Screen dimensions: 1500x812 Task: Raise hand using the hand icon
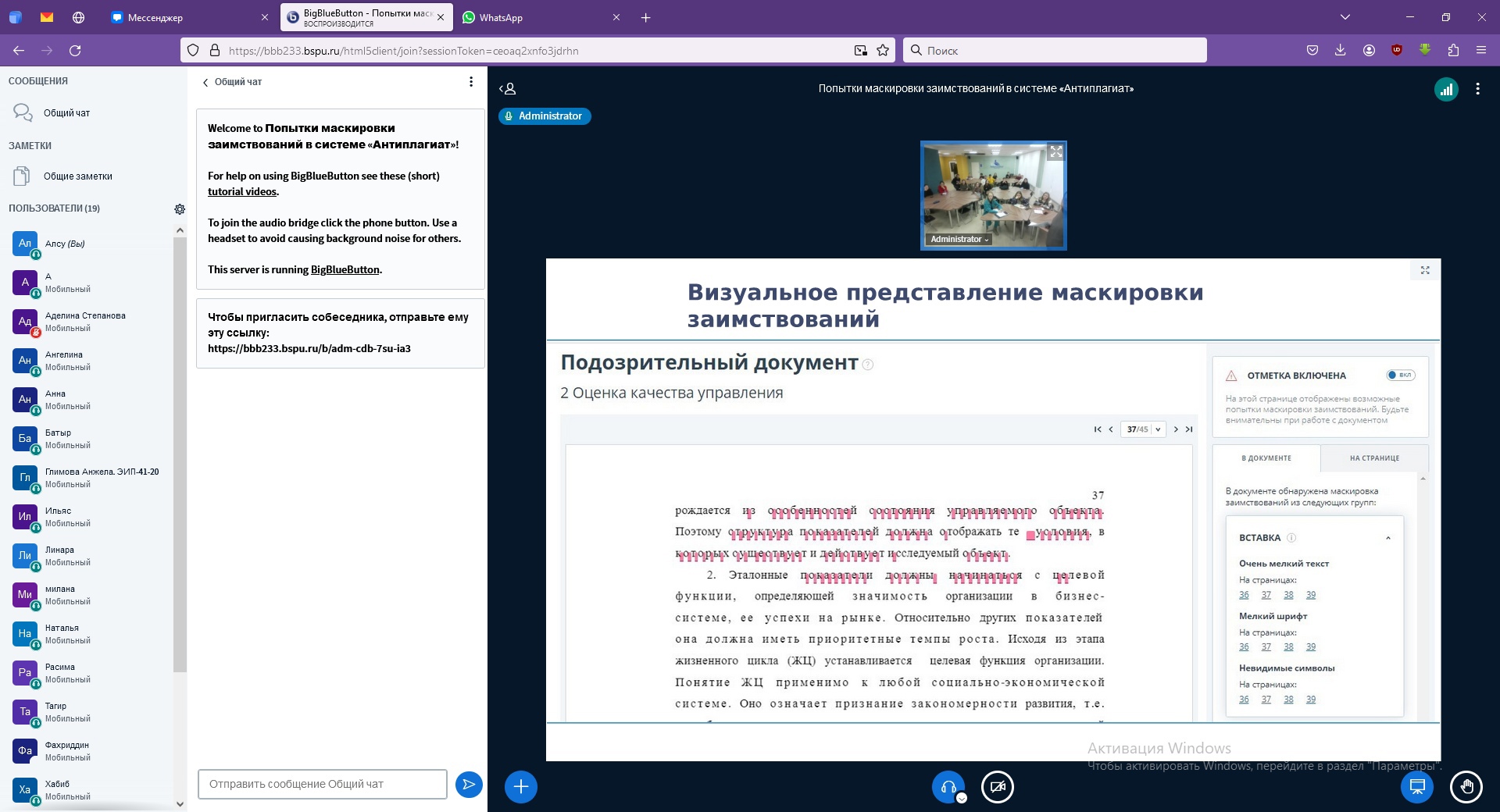1466,786
